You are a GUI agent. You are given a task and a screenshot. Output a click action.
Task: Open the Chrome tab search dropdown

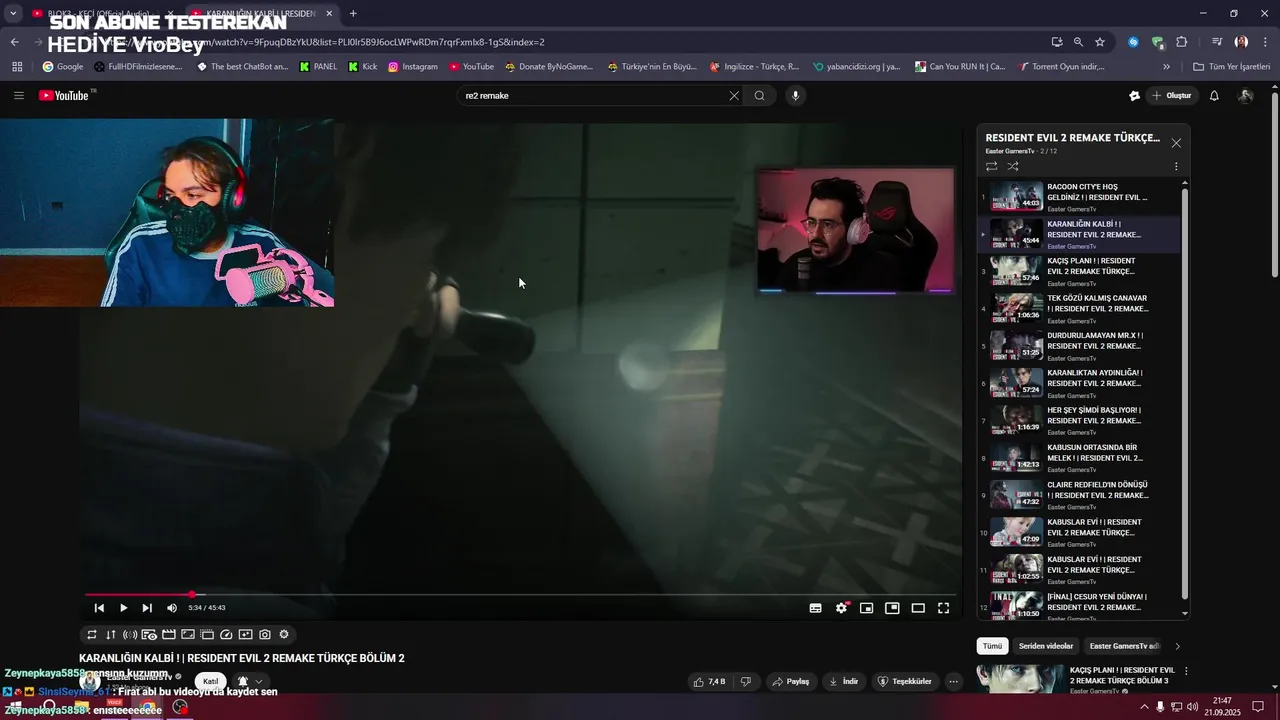point(13,13)
